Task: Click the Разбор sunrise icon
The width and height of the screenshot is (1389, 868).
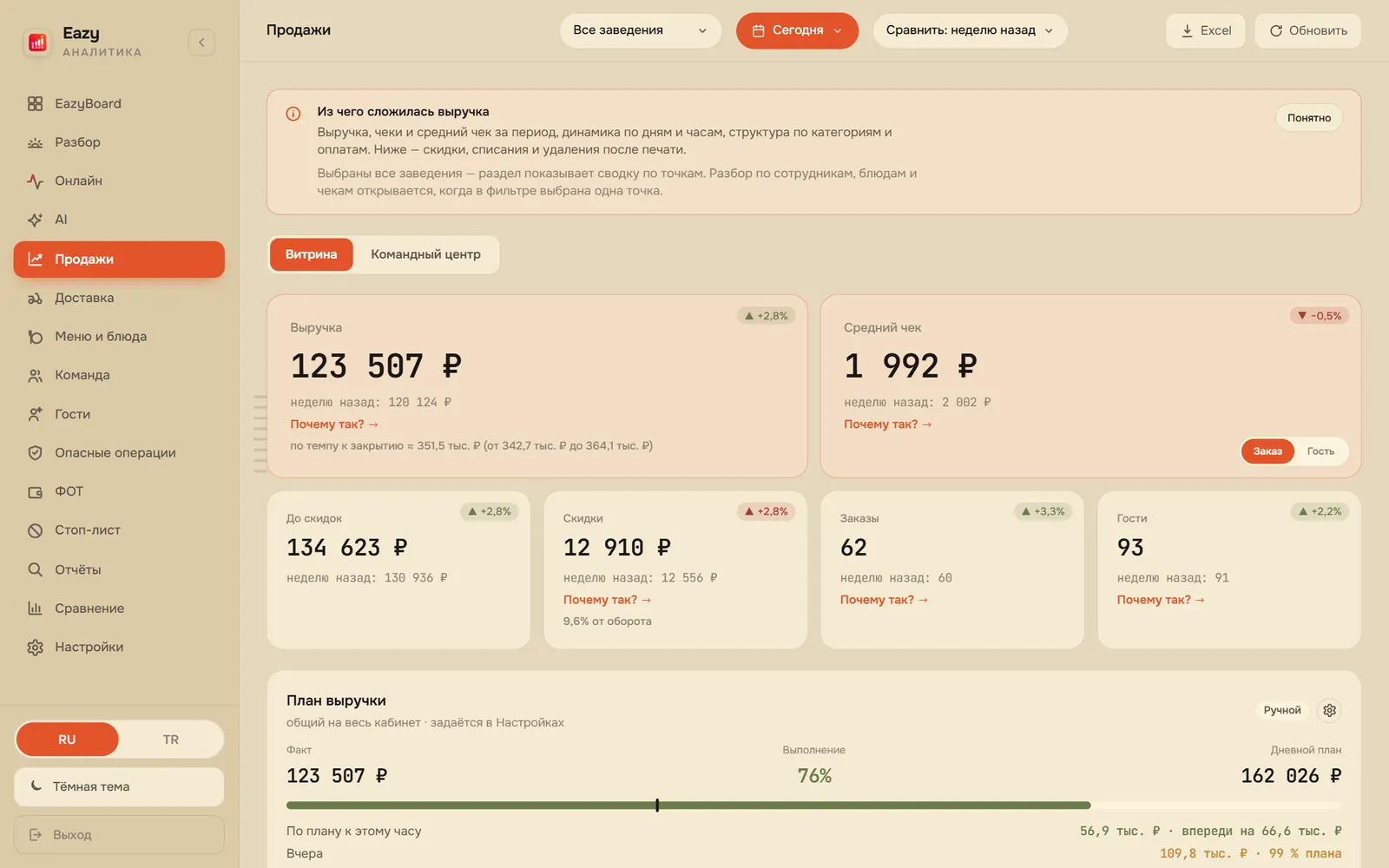Action: [x=35, y=142]
